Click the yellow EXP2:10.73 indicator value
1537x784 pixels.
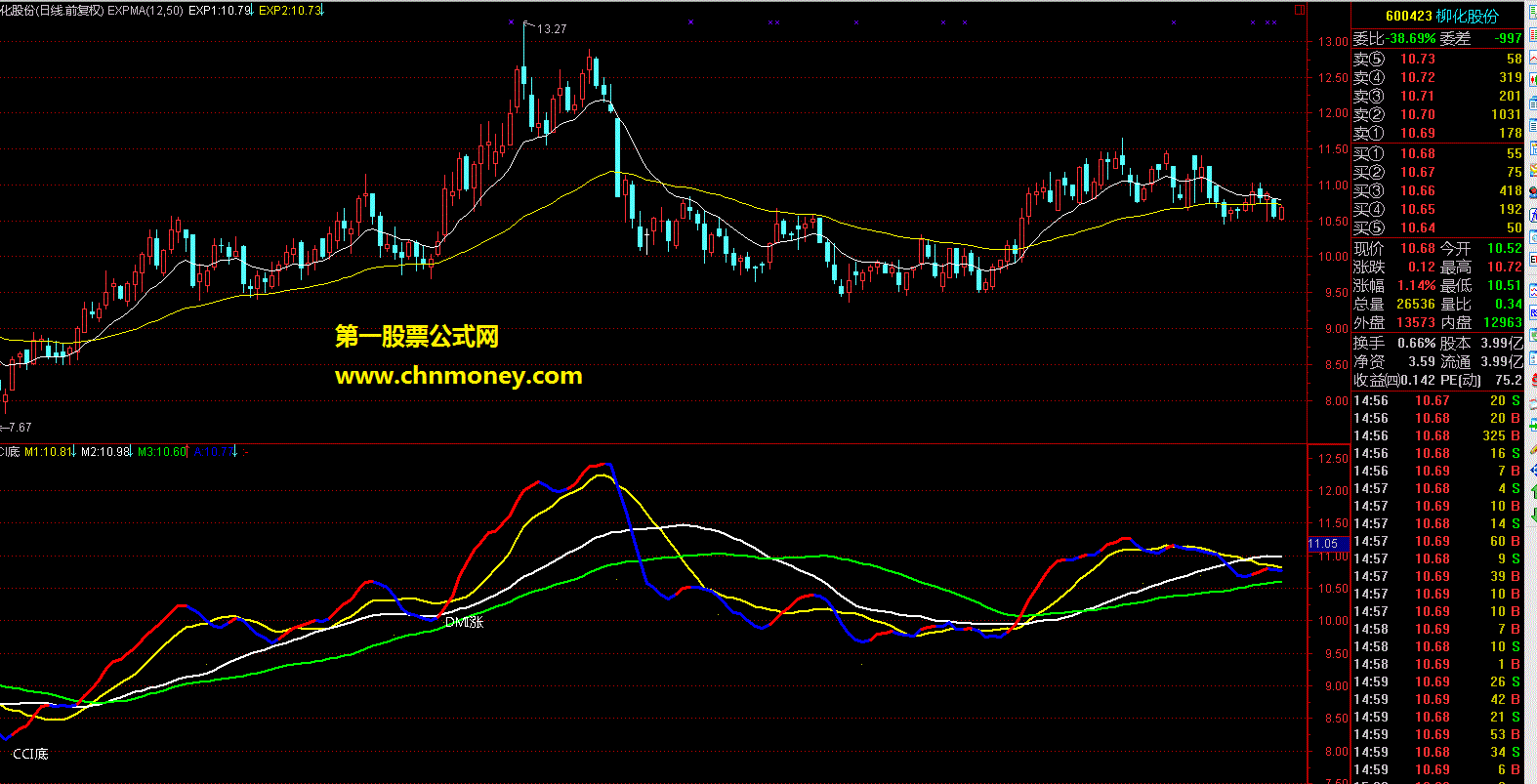click(x=290, y=11)
